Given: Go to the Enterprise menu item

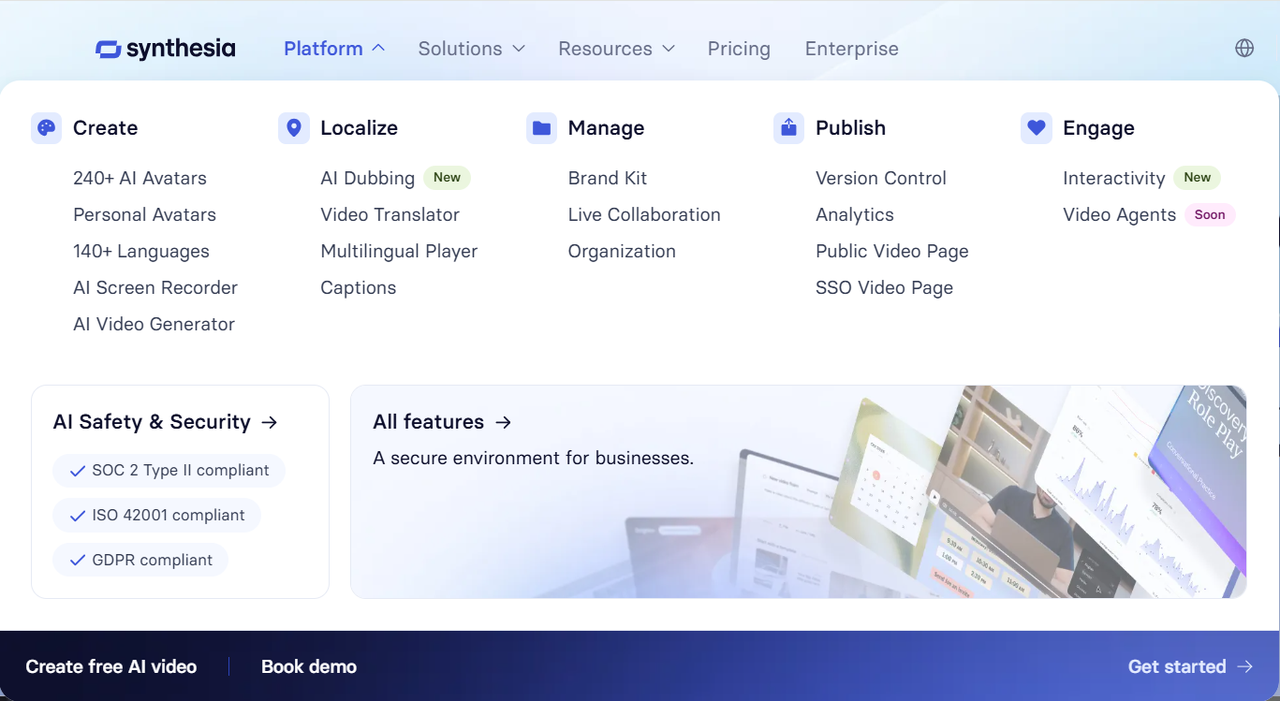Looking at the screenshot, I should (851, 48).
